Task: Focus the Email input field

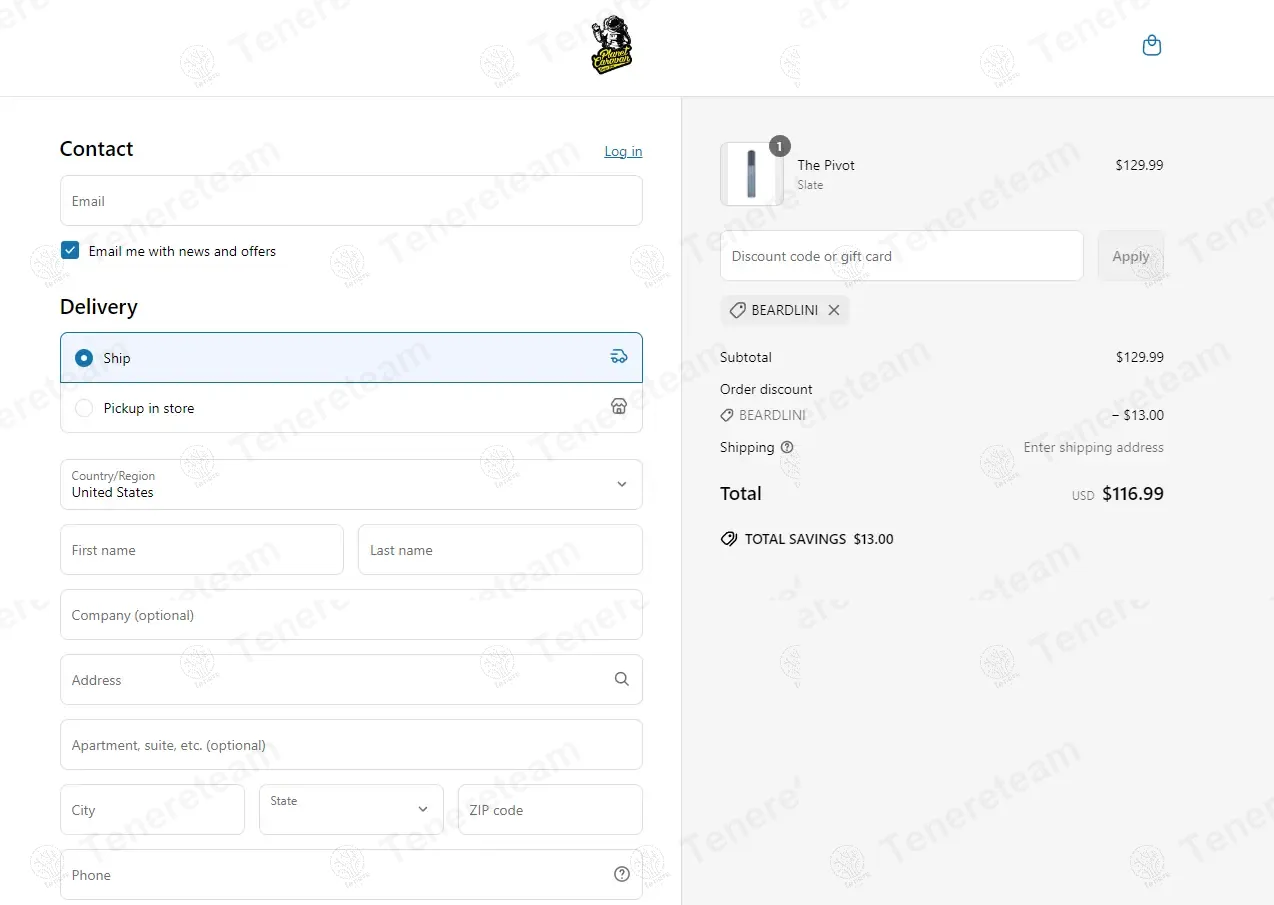Action: click(x=351, y=201)
